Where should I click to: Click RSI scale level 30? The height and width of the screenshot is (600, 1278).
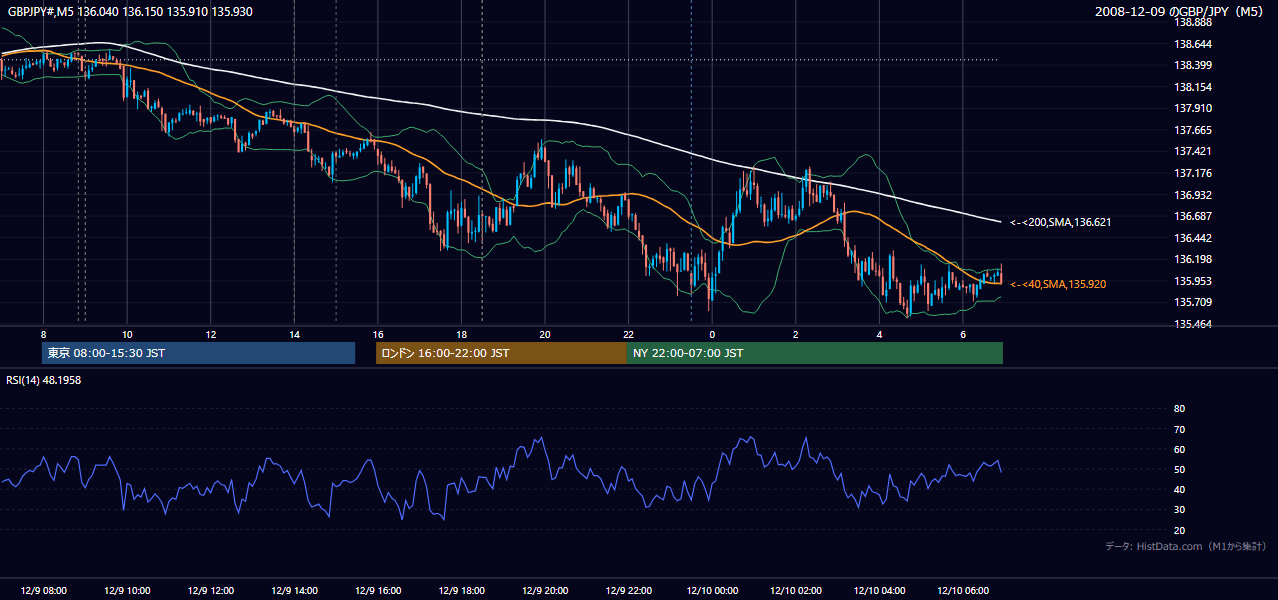coord(1179,510)
